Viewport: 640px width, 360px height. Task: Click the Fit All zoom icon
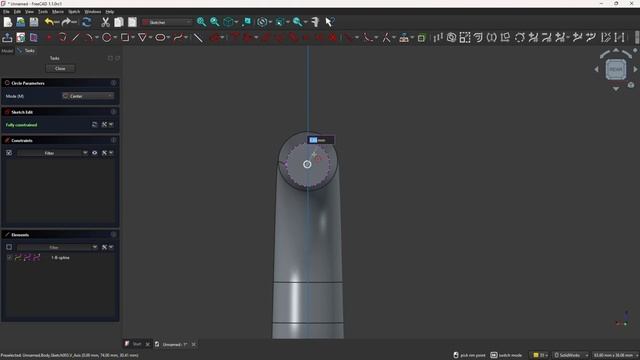201,22
